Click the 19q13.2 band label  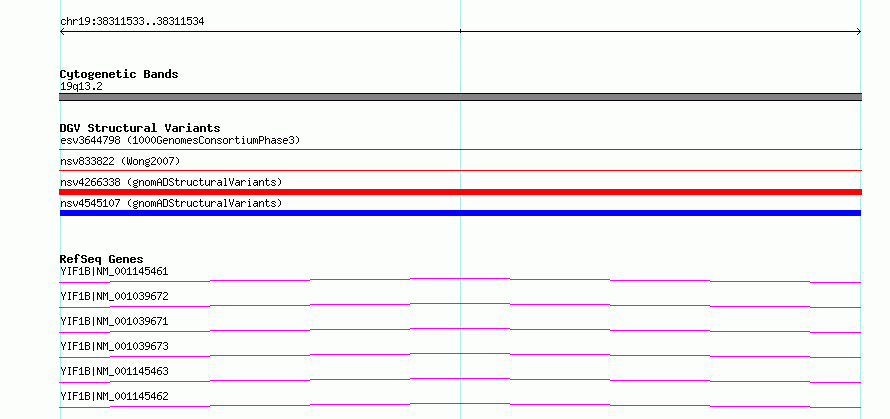click(81, 86)
